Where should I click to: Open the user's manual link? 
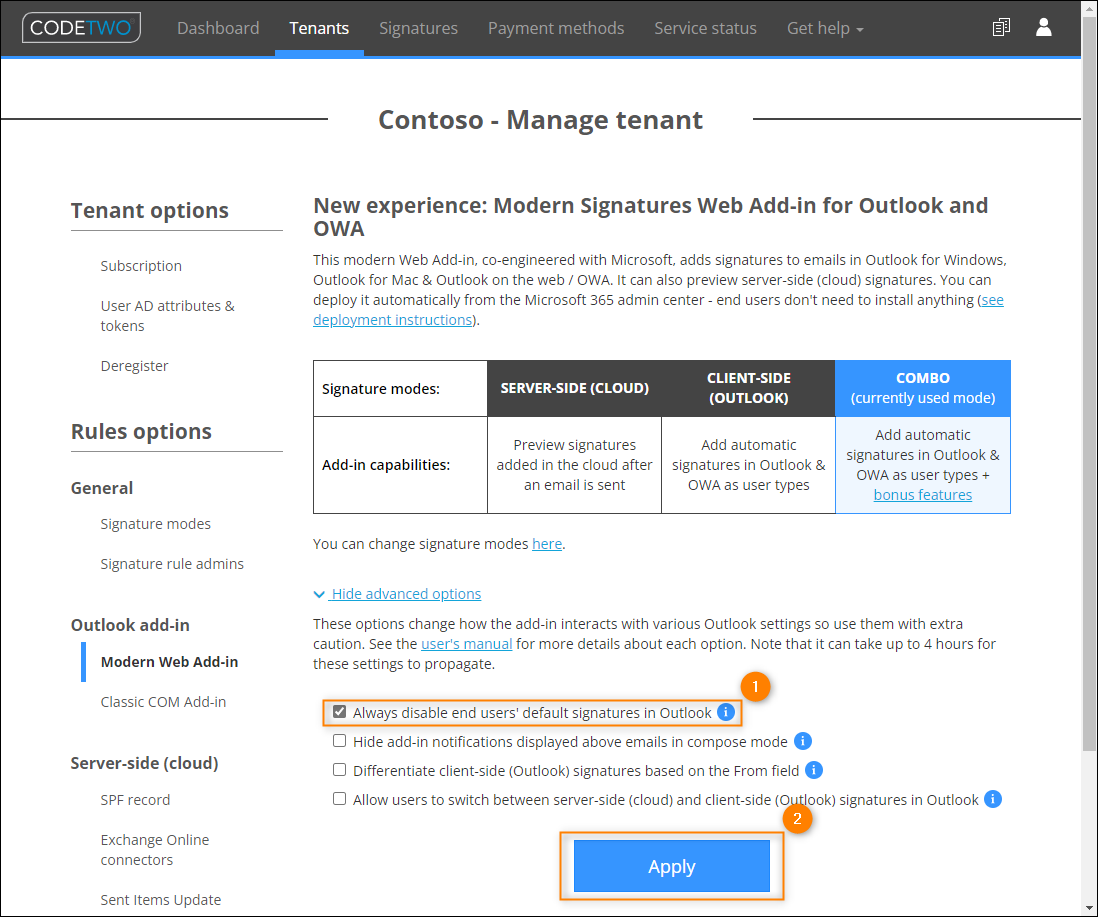coord(466,644)
